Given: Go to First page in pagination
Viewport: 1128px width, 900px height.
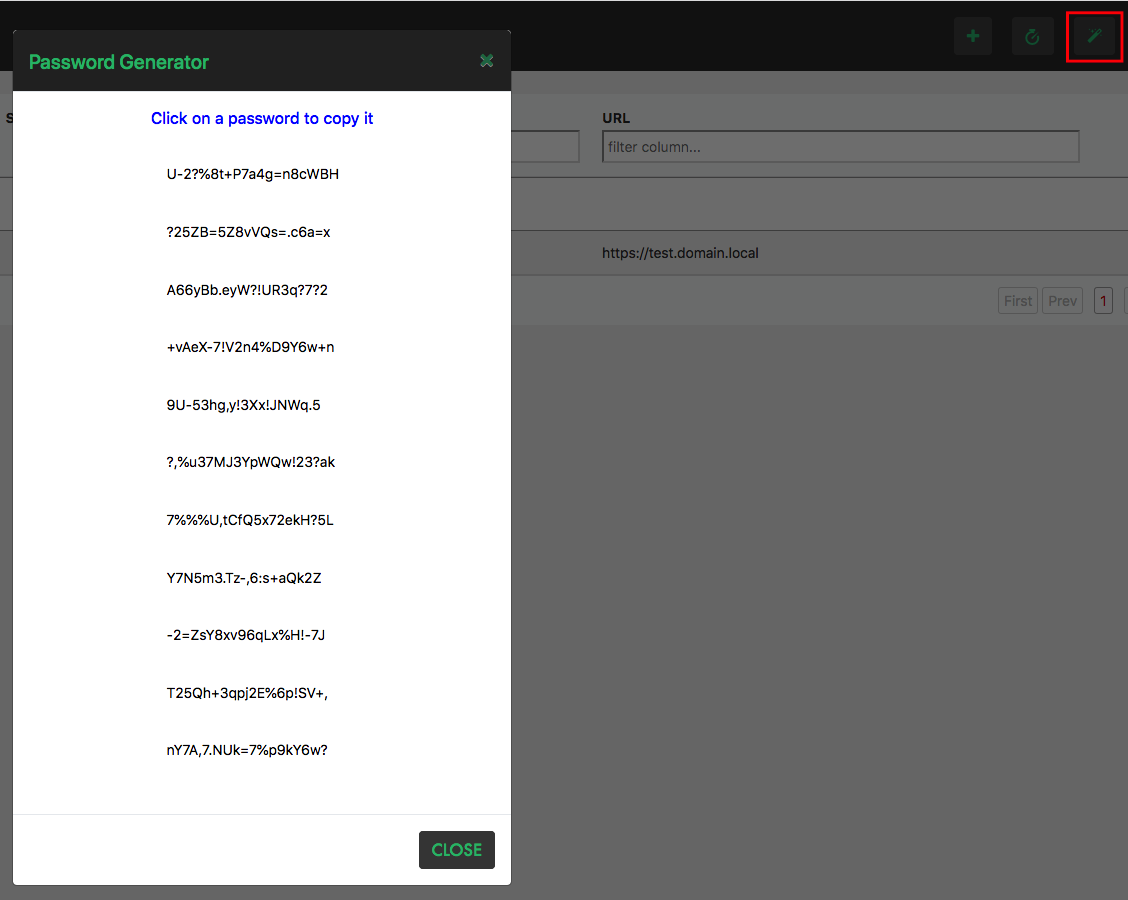Looking at the screenshot, I should point(1017,301).
